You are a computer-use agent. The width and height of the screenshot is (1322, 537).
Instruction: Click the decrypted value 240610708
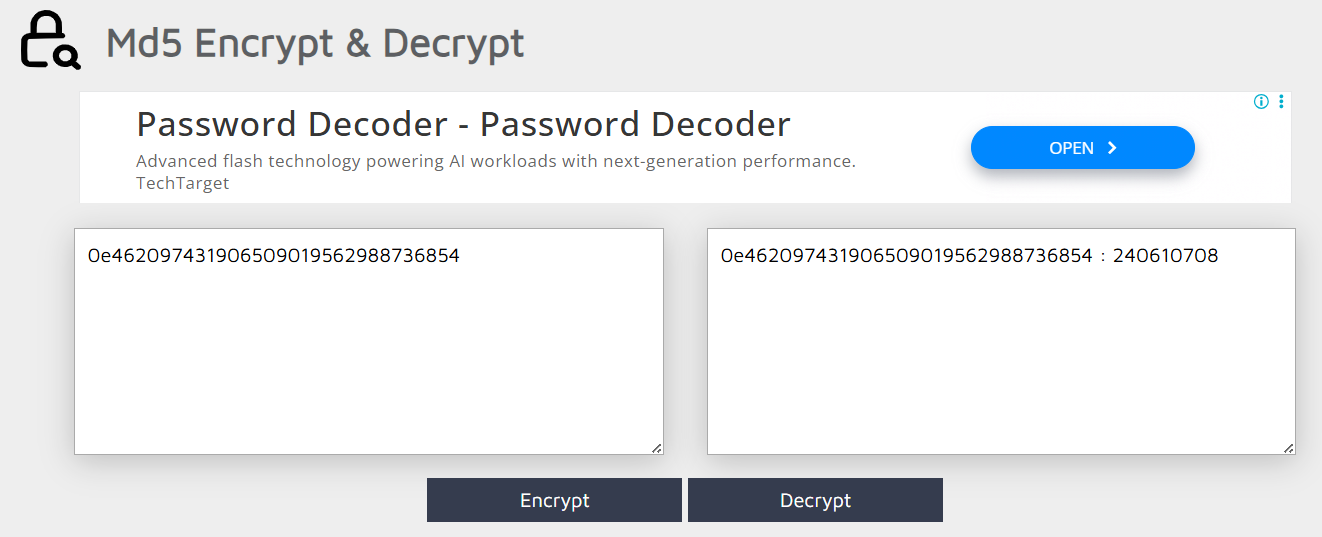click(1165, 256)
